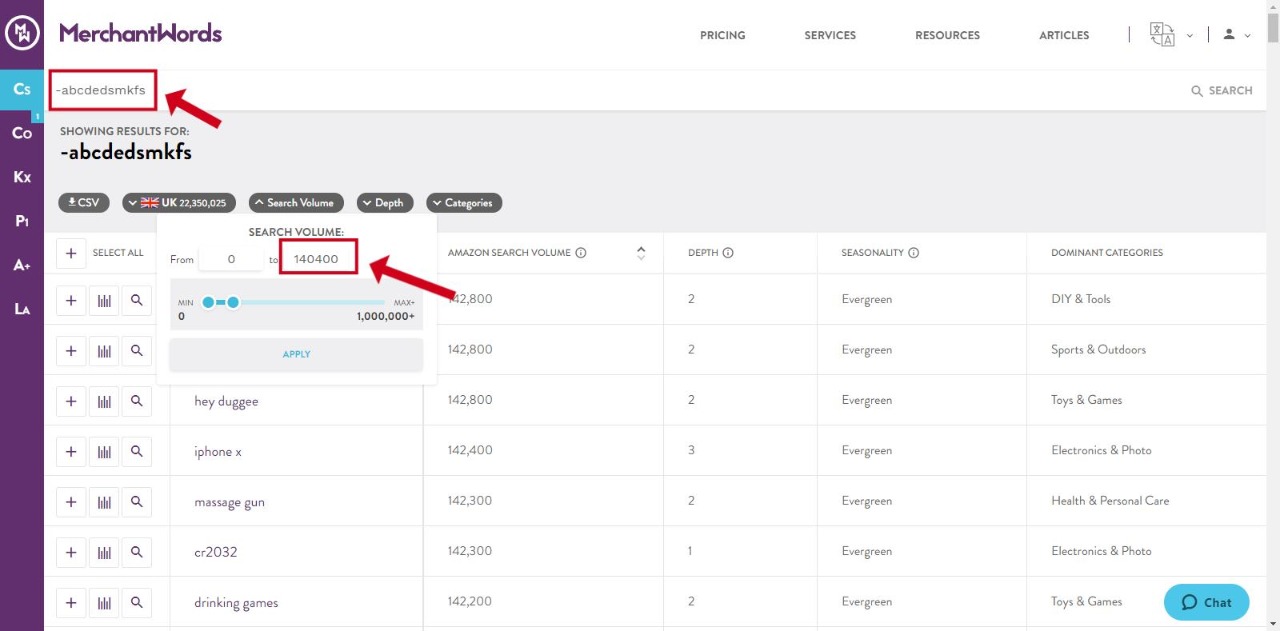Add the cr2032 keyword with plus button
The width and height of the screenshot is (1280, 631).
pos(71,552)
